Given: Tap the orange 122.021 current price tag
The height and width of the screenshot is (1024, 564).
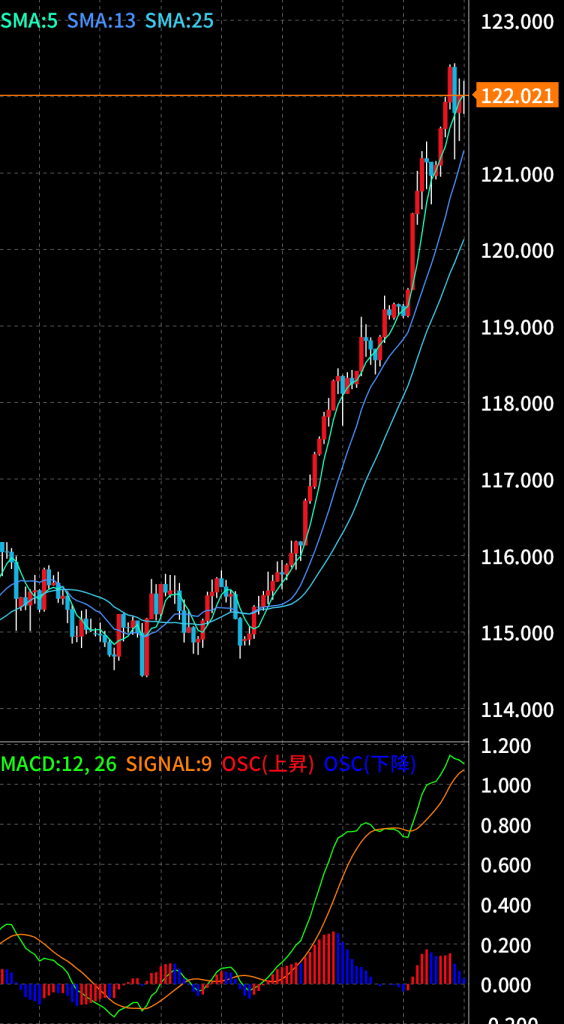Looking at the screenshot, I should [x=516, y=96].
